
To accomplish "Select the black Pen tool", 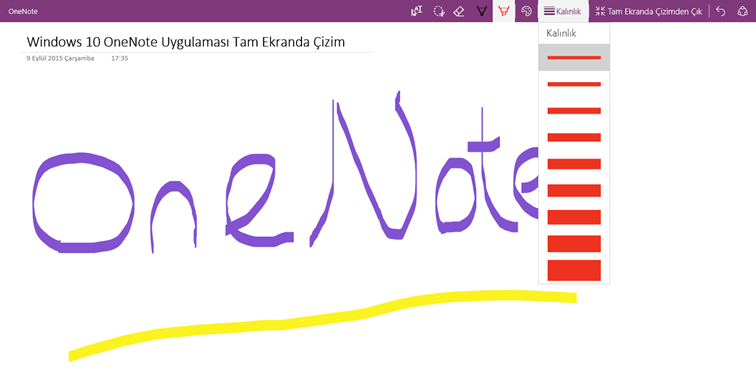I will coord(481,11).
